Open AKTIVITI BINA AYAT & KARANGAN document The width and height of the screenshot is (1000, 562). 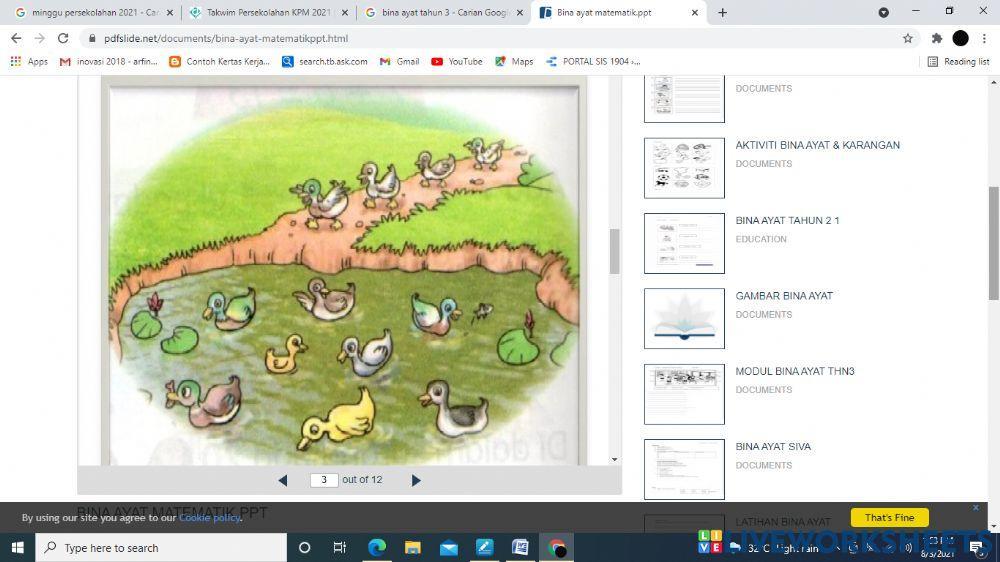tap(817, 145)
